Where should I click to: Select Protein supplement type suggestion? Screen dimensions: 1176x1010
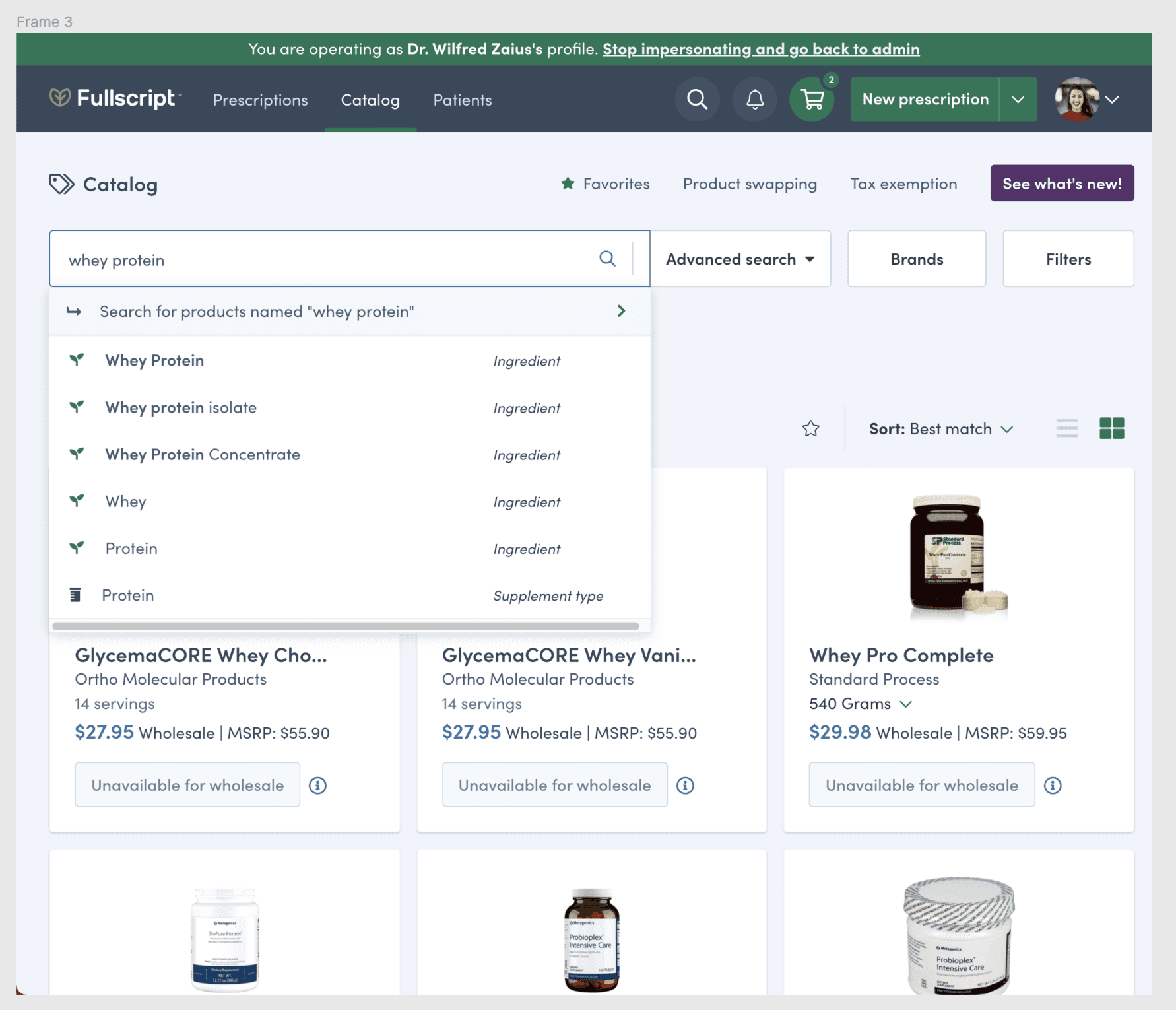click(350, 595)
